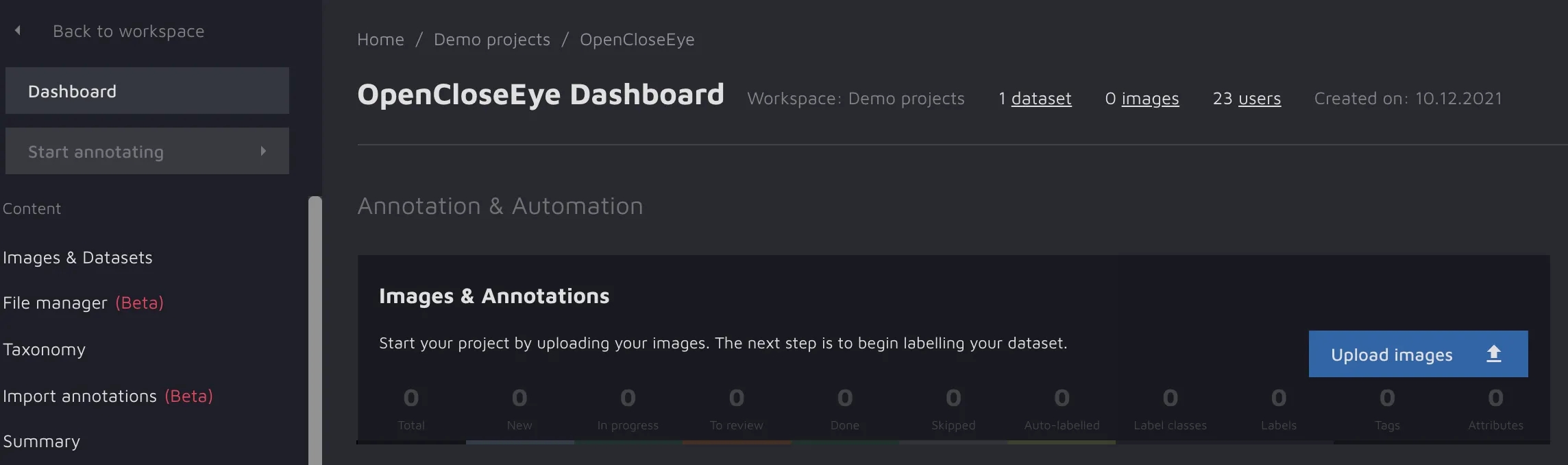This screenshot has height=465, width=1568.
Task: Click the OpenCloseEye breadcrumb
Action: click(637, 40)
